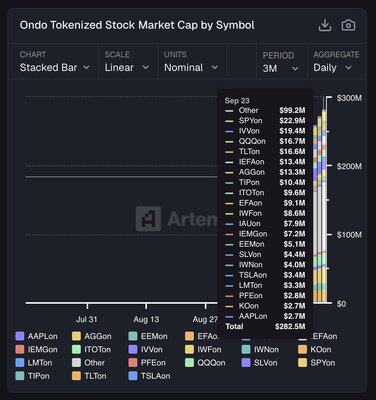Toggle the AAPLon legend series
The width and height of the screenshot is (376, 400).
tap(37, 336)
